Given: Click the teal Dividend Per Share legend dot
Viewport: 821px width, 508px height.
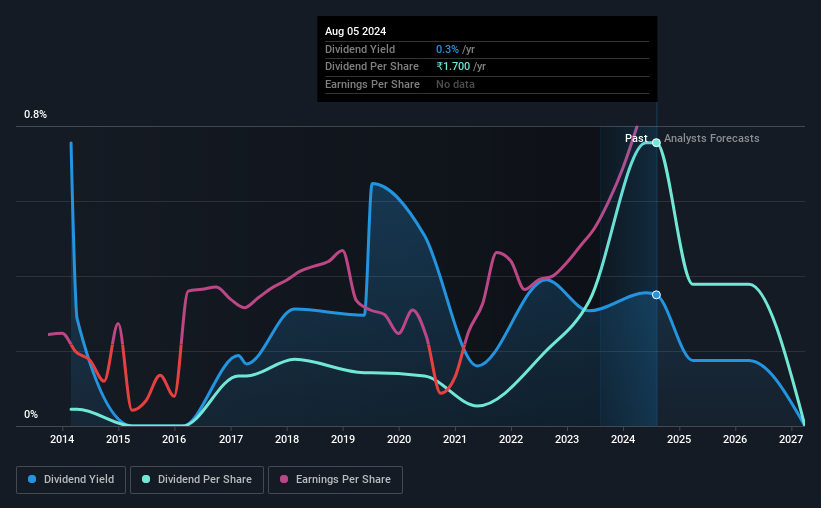Looking at the screenshot, I should pos(146,479).
